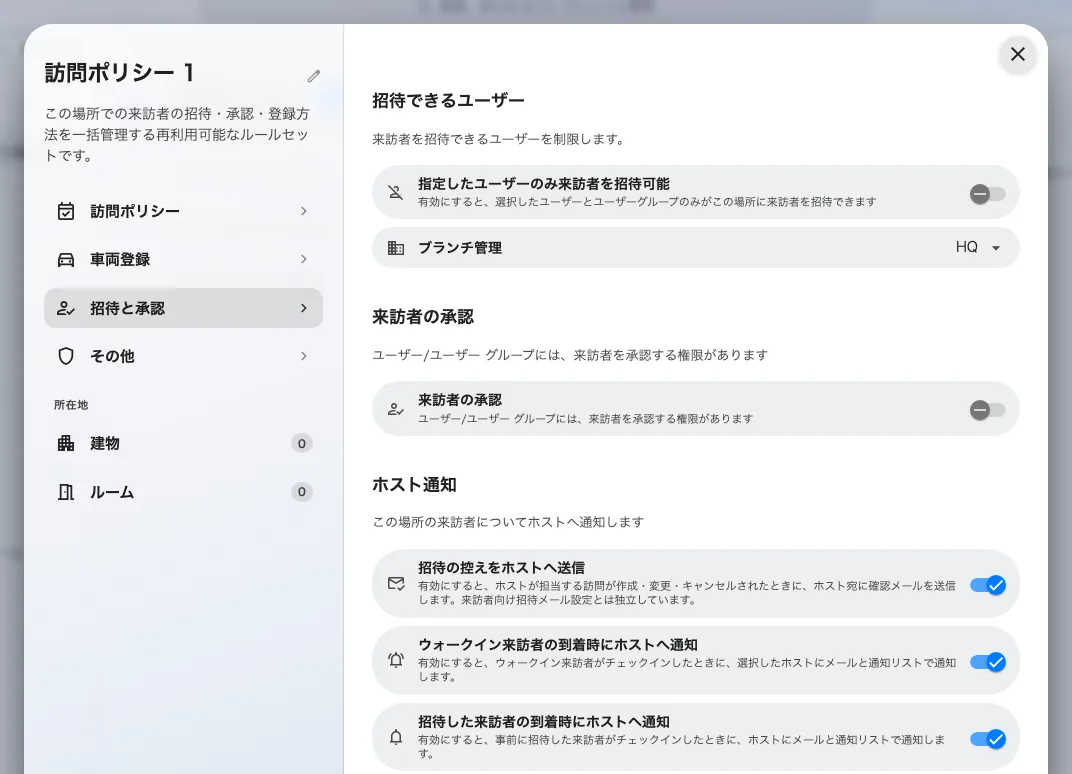Open the ルーム location entry
Screen dimensions: 1072x774
[183, 492]
